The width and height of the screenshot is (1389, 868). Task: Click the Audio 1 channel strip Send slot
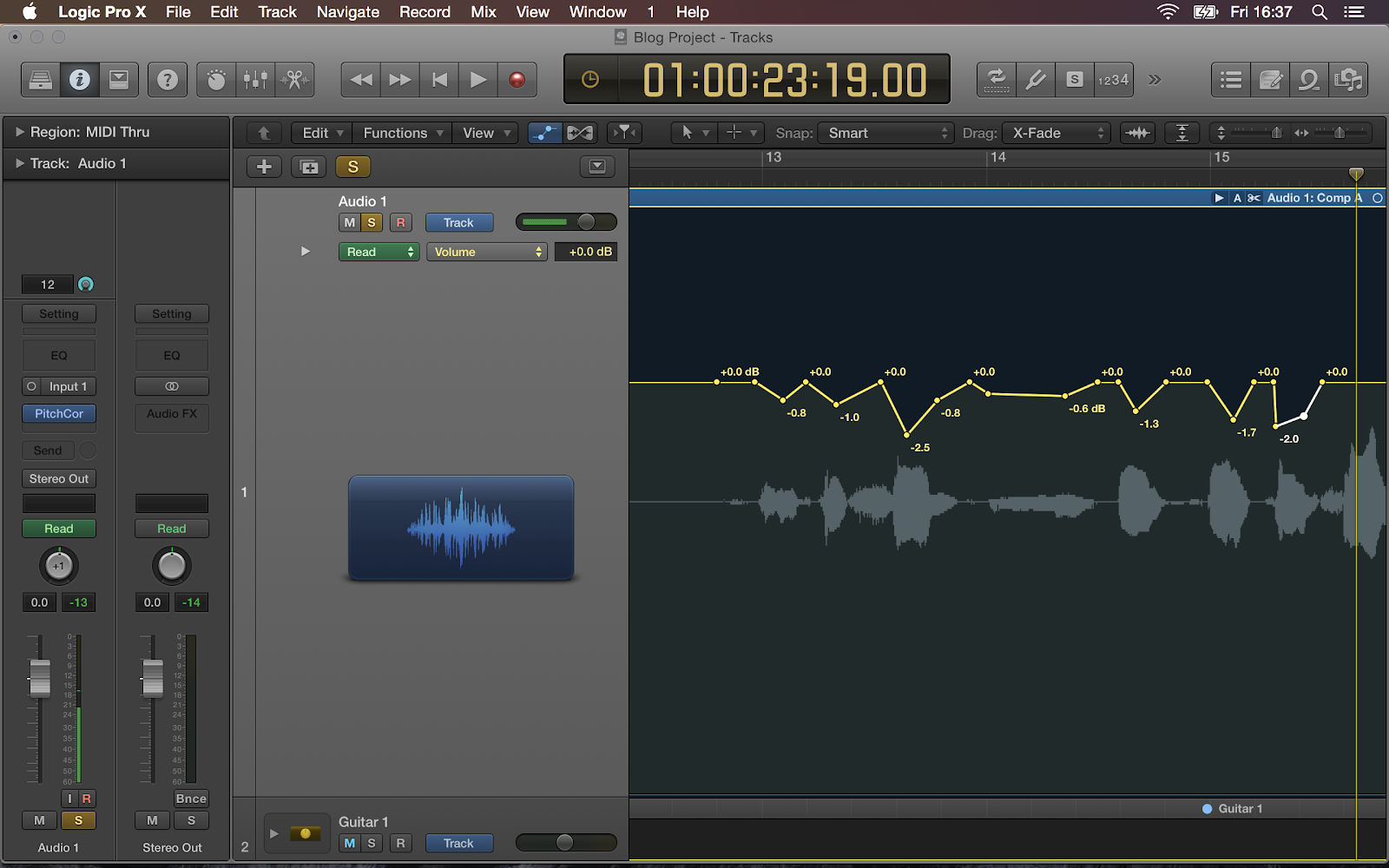[x=49, y=450]
